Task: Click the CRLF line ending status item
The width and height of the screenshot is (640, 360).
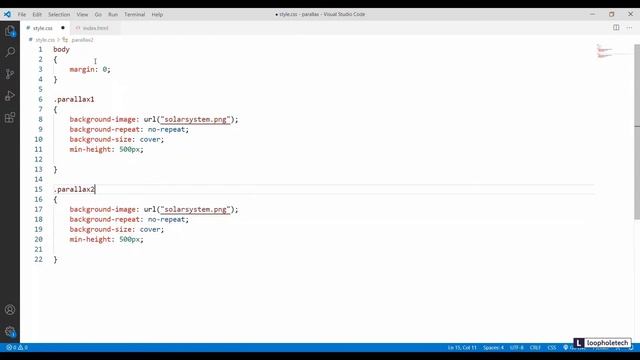Action: (x=535, y=347)
